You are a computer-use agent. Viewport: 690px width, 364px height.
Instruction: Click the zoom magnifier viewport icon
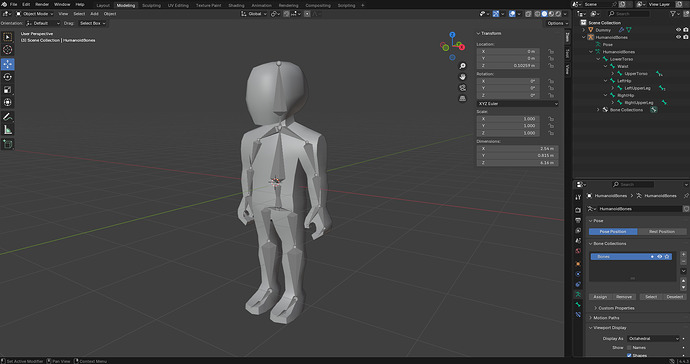click(x=462, y=66)
